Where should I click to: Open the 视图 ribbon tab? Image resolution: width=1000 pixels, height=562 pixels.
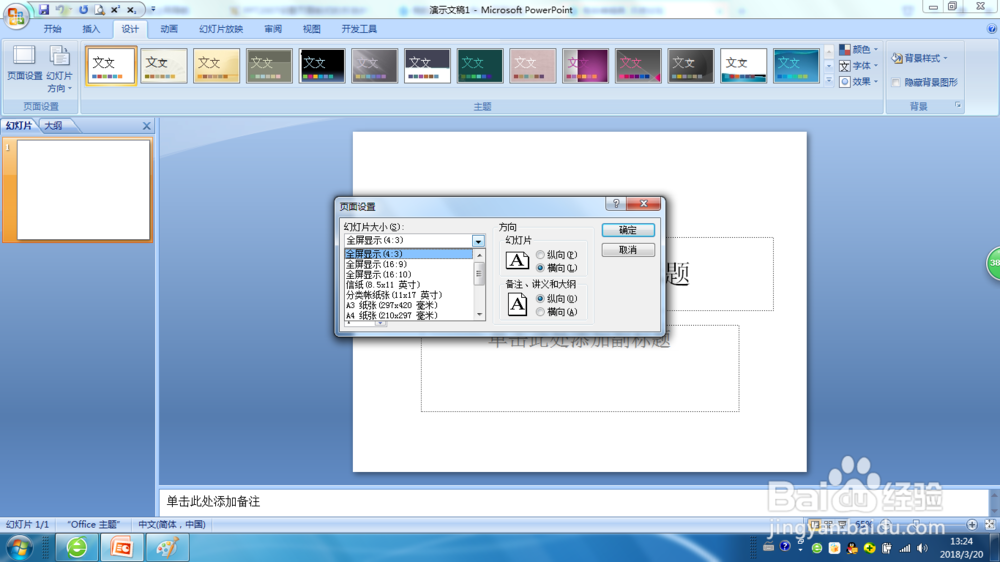(311, 29)
